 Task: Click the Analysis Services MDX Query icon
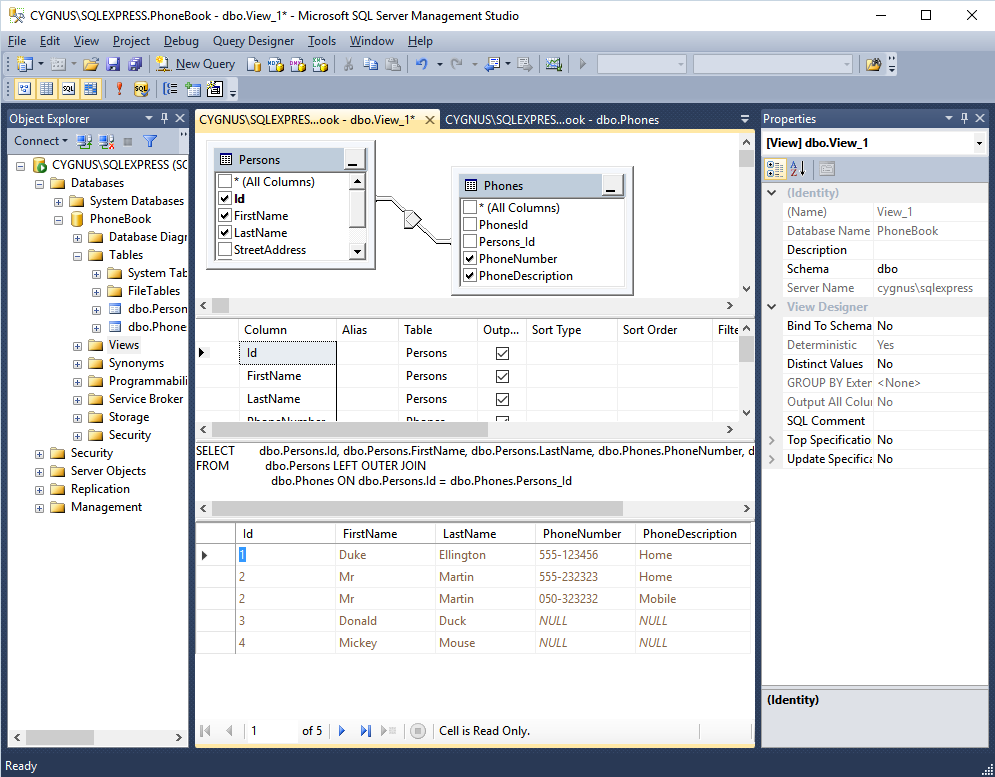pyautogui.click(x=276, y=64)
